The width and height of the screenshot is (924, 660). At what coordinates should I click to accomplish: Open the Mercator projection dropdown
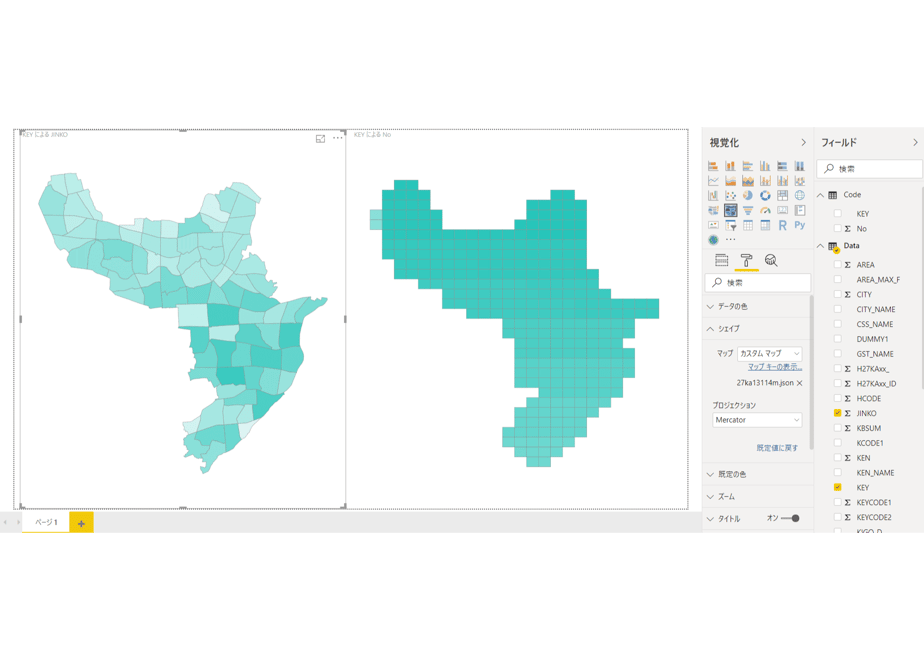pyautogui.click(x=757, y=420)
